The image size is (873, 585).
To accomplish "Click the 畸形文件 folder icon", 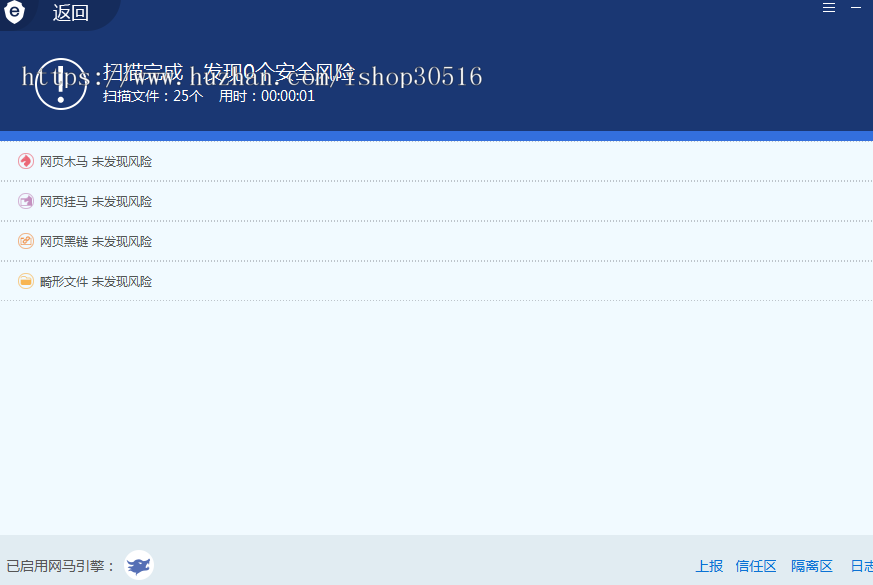I will (x=25, y=281).
